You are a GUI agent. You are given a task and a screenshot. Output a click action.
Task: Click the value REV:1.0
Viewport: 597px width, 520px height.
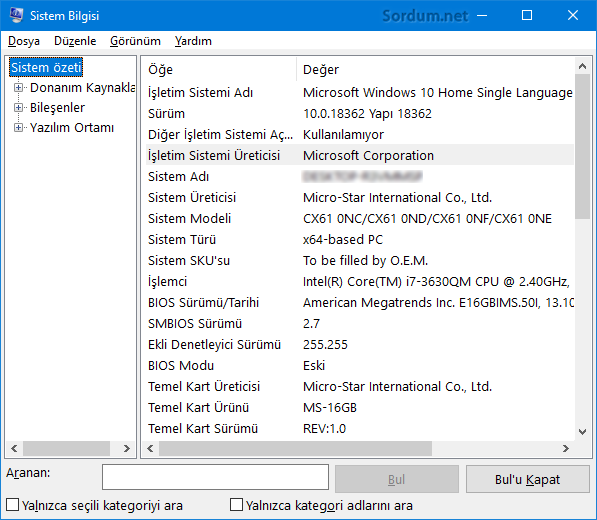pos(324,428)
